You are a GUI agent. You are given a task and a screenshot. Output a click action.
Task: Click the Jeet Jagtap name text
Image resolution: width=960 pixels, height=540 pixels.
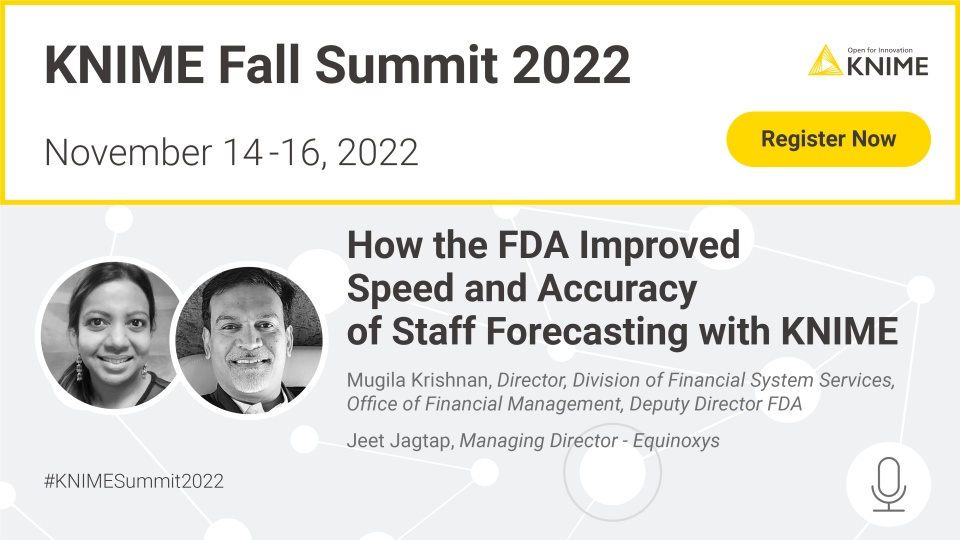tap(399, 441)
